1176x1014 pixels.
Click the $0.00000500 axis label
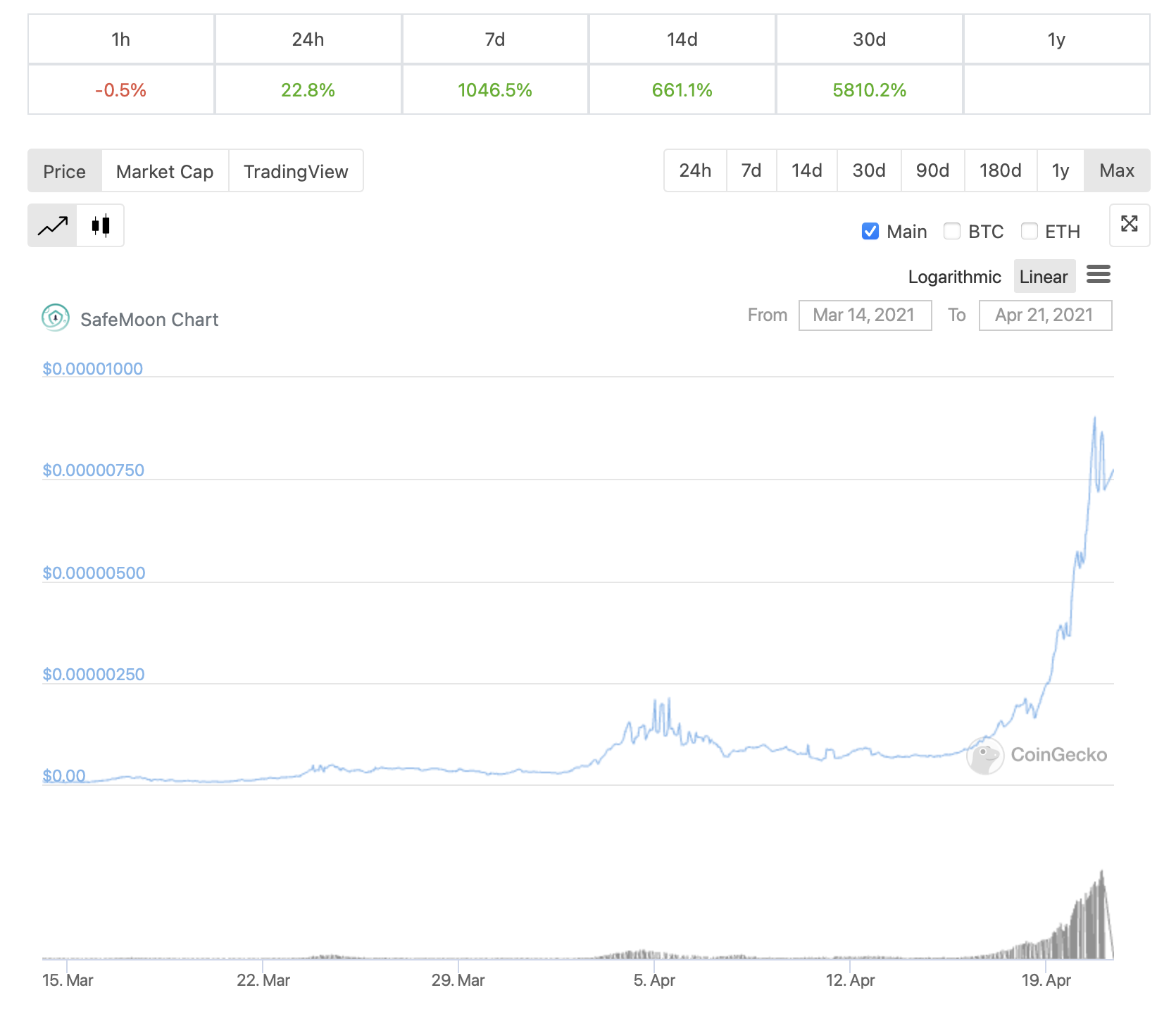(x=94, y=572)
